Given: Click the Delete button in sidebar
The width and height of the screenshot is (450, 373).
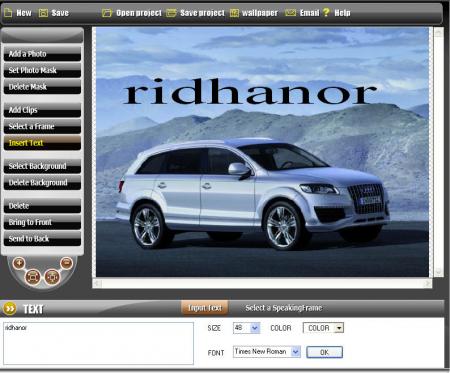Looking at the screenshot, I should [x=42, y=206].
